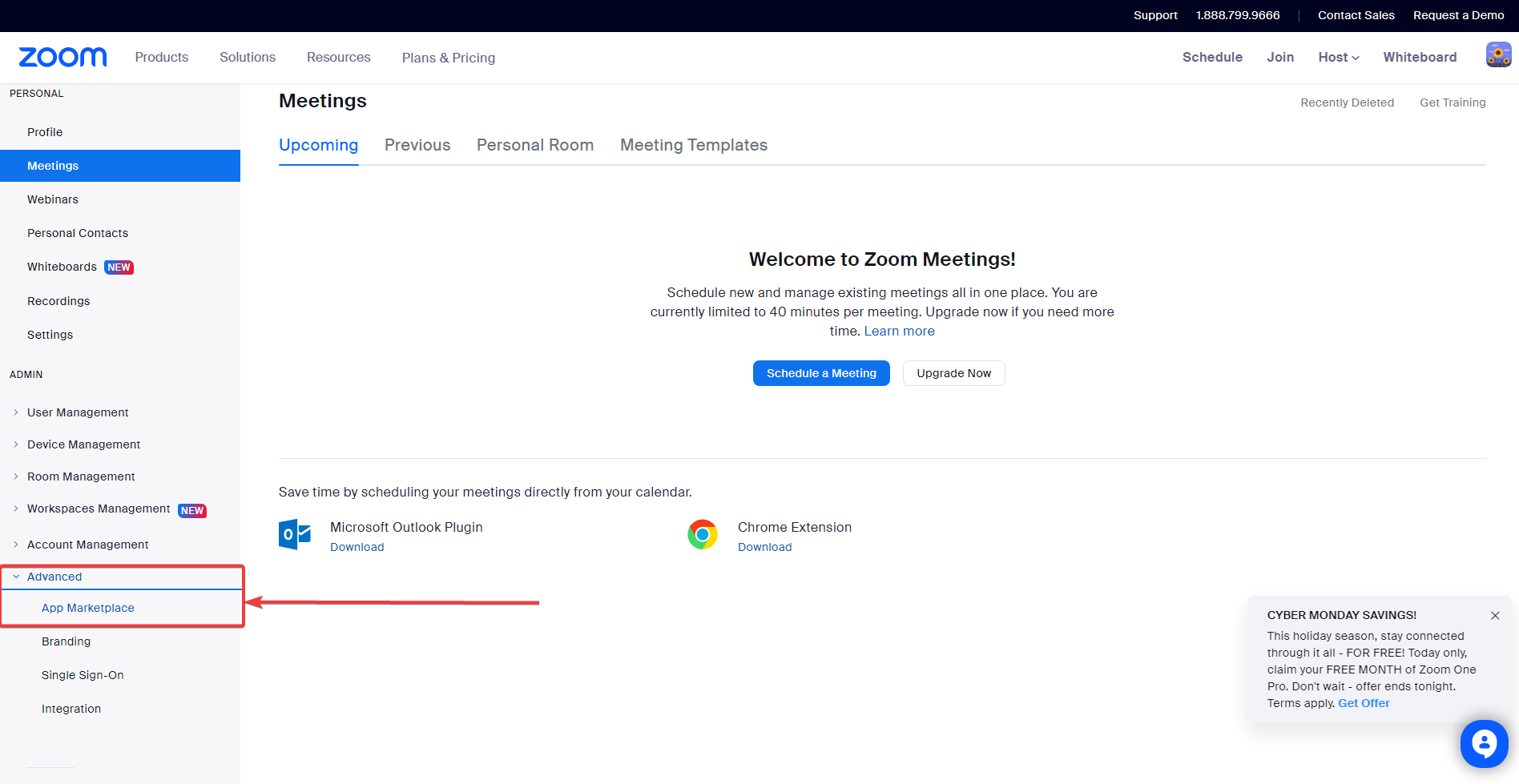Open the Resources menu
This screenshot has width=1519, height=784.
point(338,57)
